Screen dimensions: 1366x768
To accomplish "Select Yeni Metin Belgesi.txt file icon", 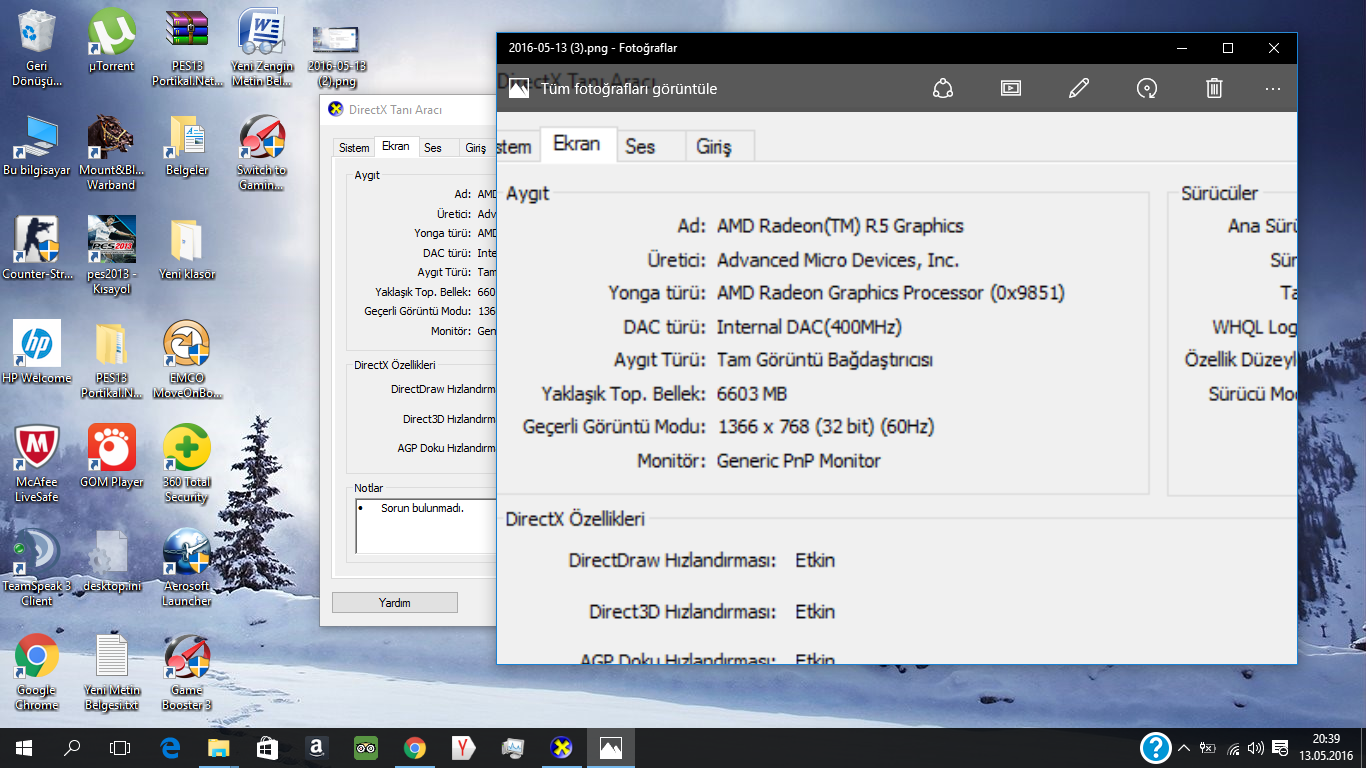I will pyautogui.click(x=112, y=671).
